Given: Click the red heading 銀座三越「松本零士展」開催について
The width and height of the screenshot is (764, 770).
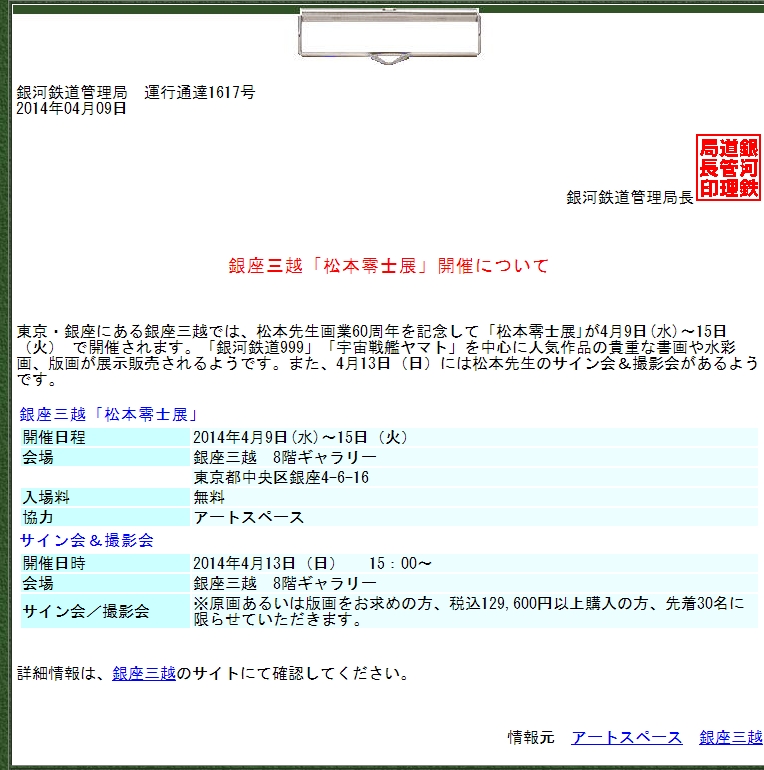Looking at the screenshot, I should [388, 266].
